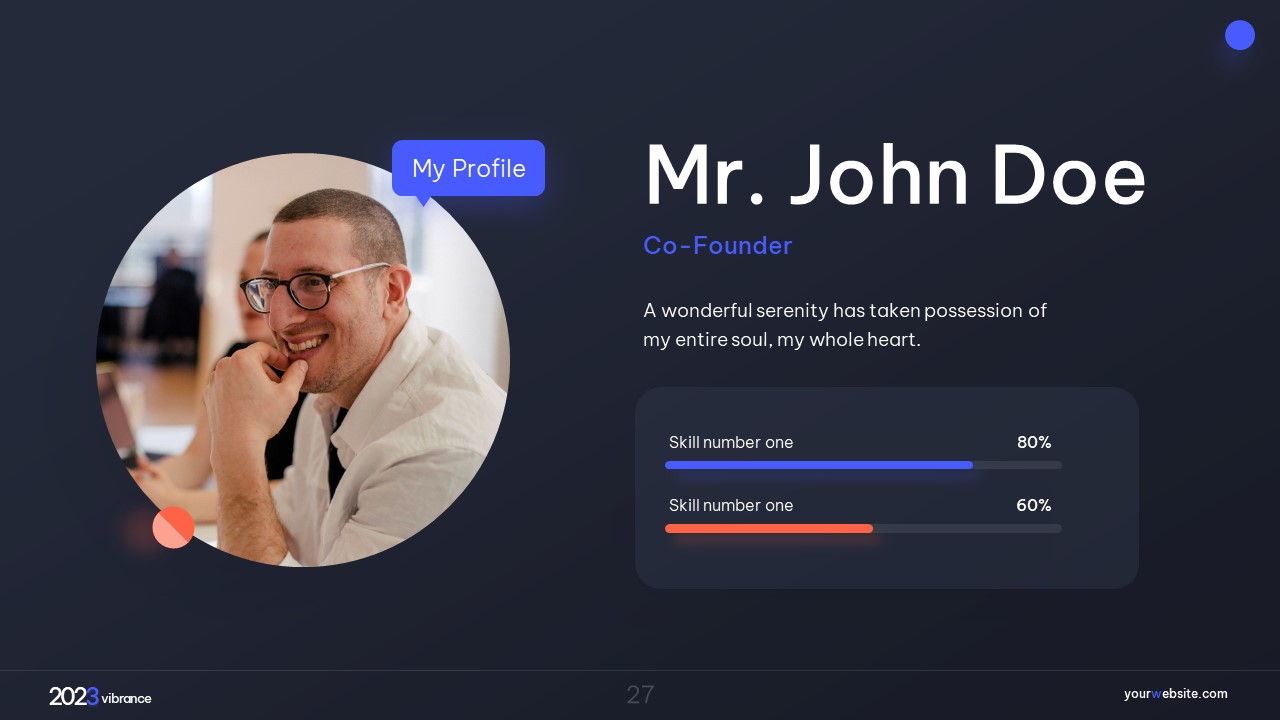Click the first Skill number one label
This screenshot has width=1280, height=720.
(x=731, y=442)
